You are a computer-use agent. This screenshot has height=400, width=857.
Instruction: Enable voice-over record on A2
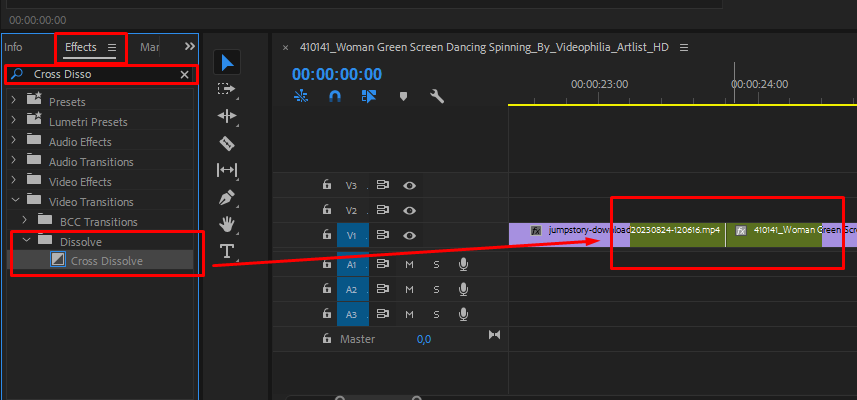(463, 289)
